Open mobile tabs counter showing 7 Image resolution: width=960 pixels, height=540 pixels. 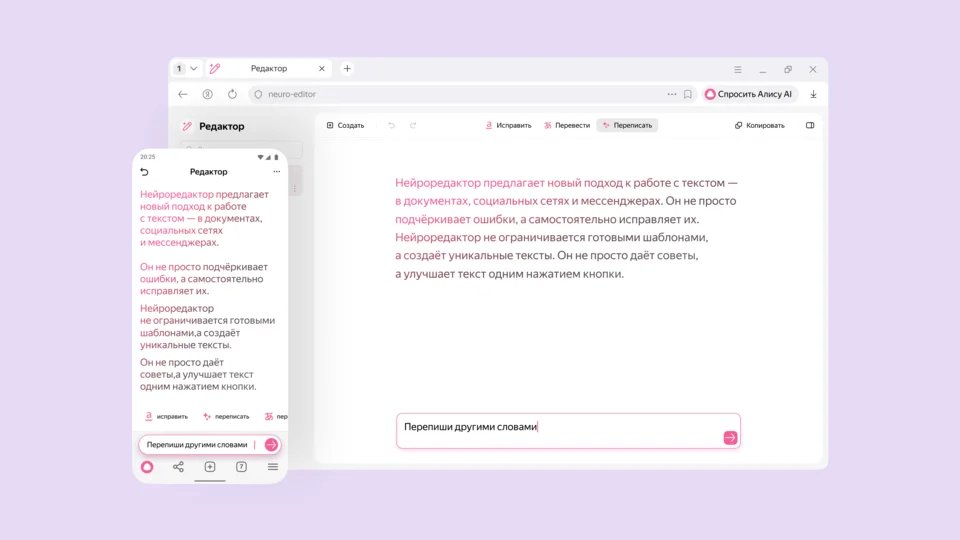pos(242,467)
